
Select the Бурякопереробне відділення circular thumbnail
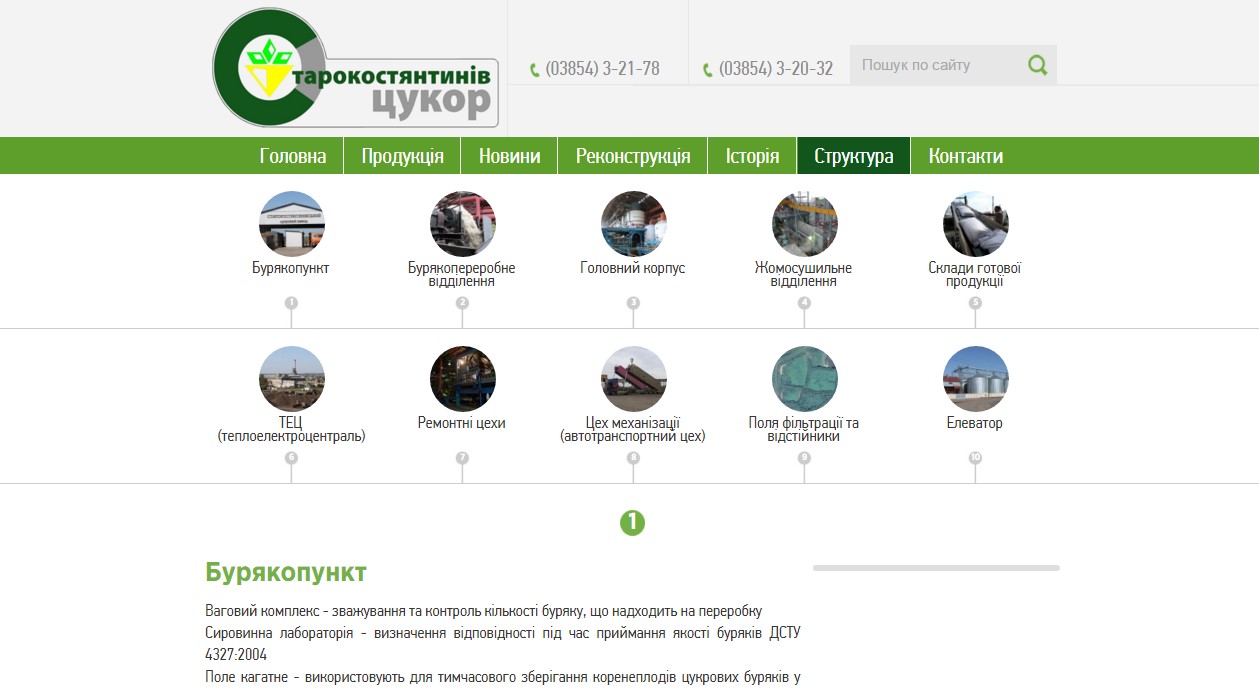(463, 224)
